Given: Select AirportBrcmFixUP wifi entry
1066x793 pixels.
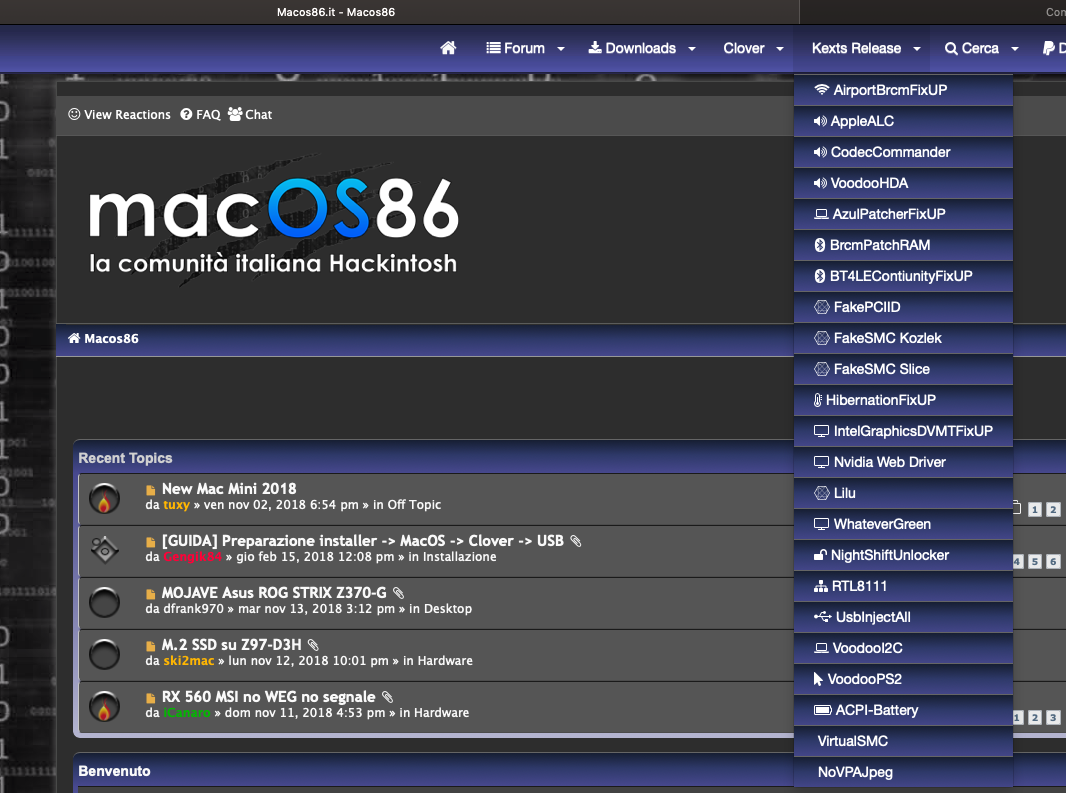Looking at the screenshot, I should pos(903,90).
